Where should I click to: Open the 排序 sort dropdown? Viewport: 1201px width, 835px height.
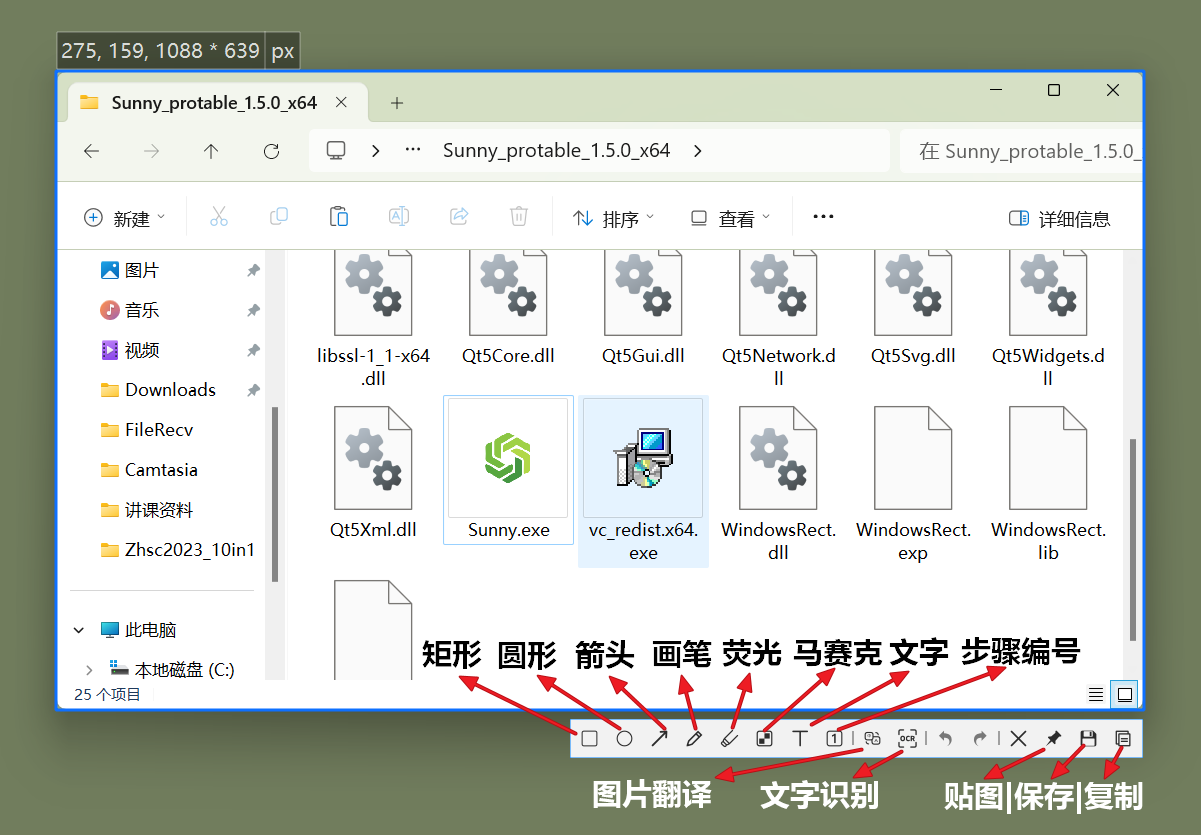click(x=612, y=219)
